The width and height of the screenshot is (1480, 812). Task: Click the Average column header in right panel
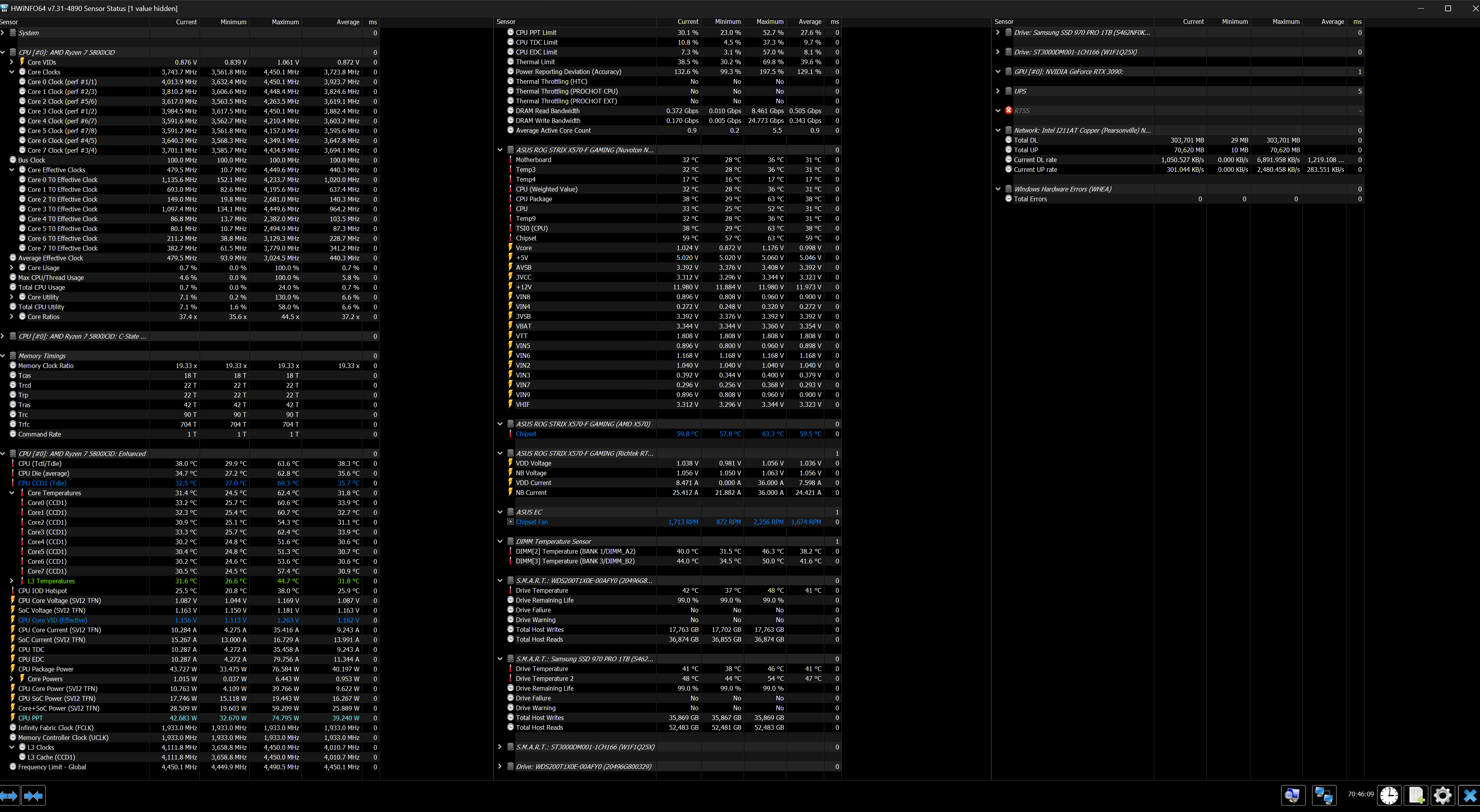pyautogui.click(x=1324, y=21)
